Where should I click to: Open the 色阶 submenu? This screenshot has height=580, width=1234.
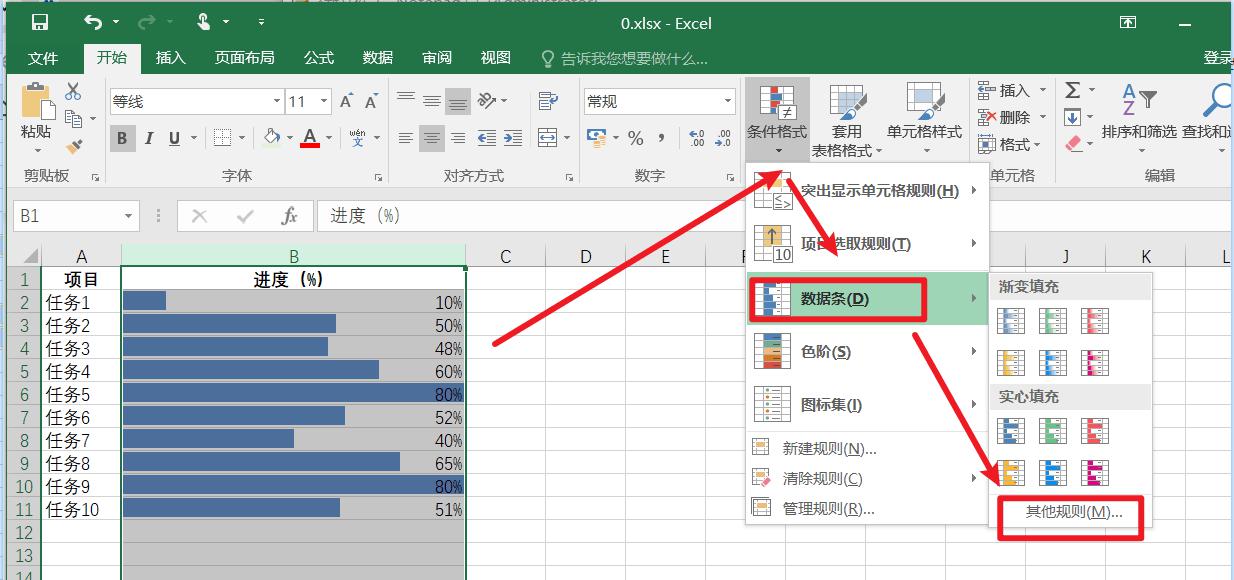(x=867, y=351)
